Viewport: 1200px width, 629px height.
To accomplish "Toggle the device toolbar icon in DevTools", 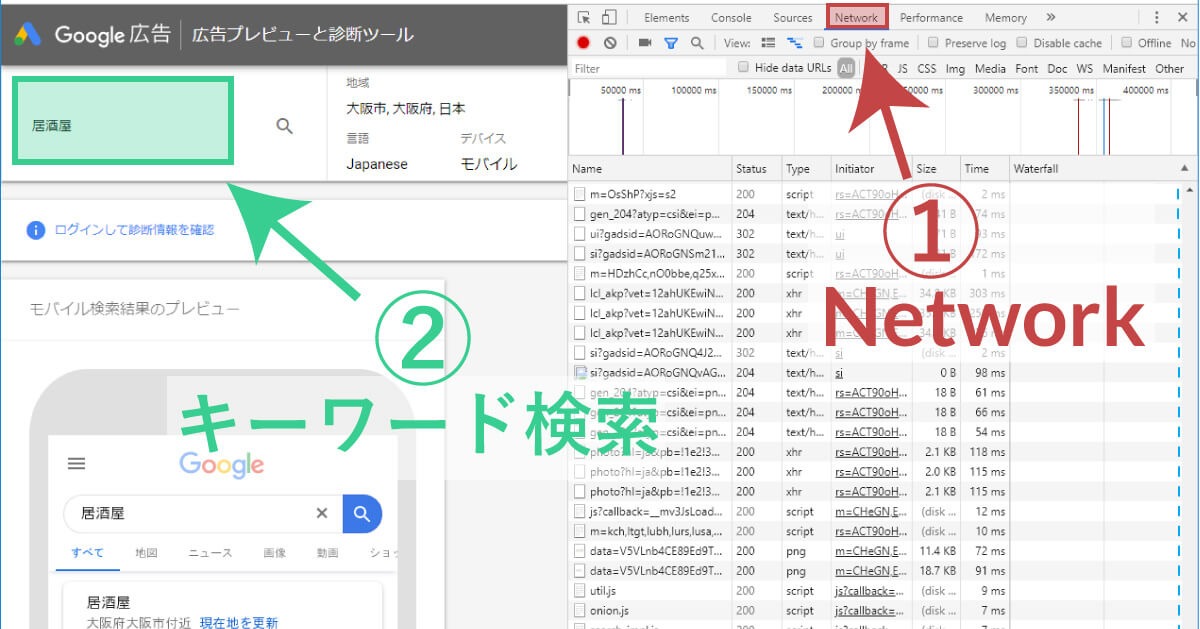I will point(609,17).
